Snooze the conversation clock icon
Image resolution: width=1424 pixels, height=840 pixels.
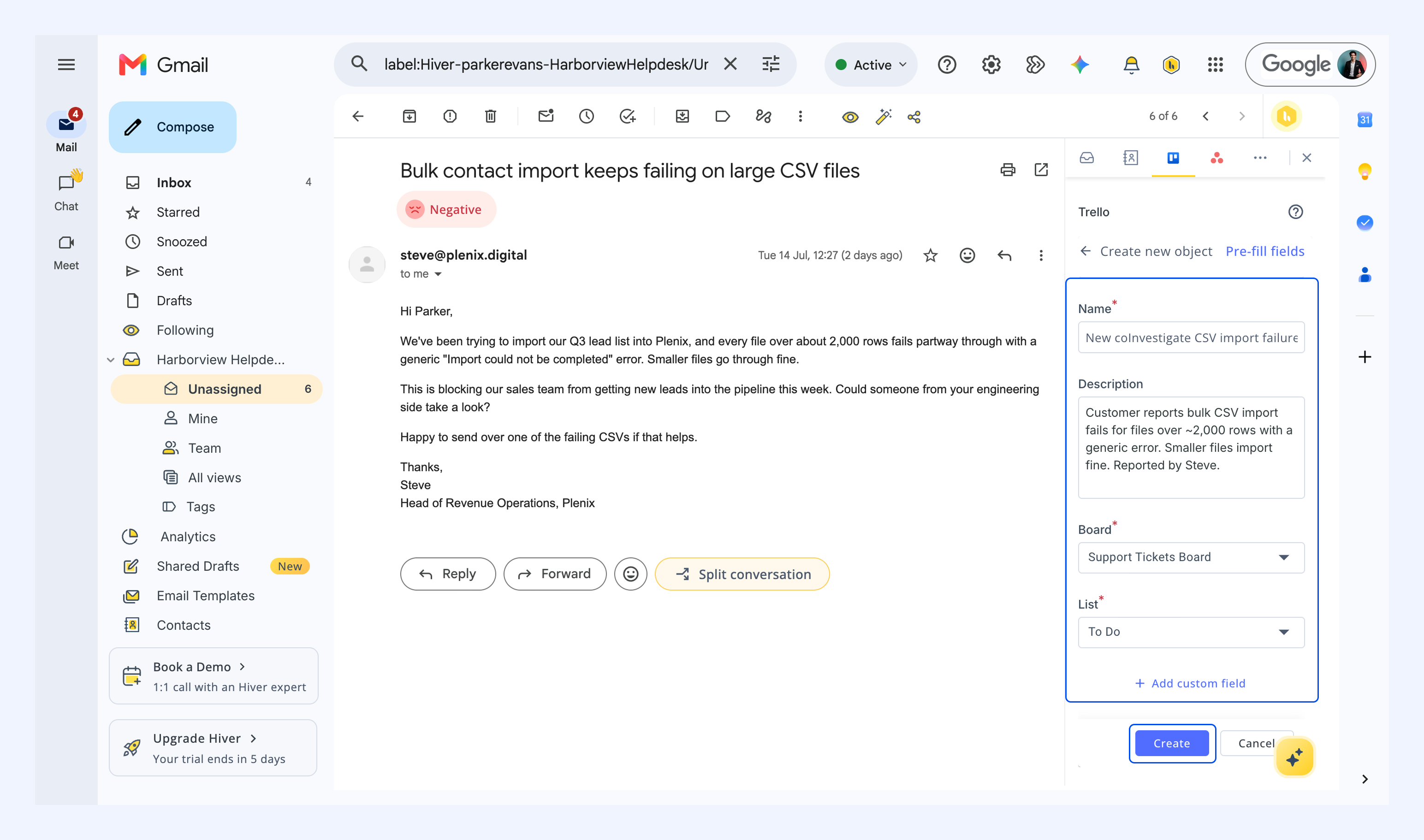coord(587,117)
